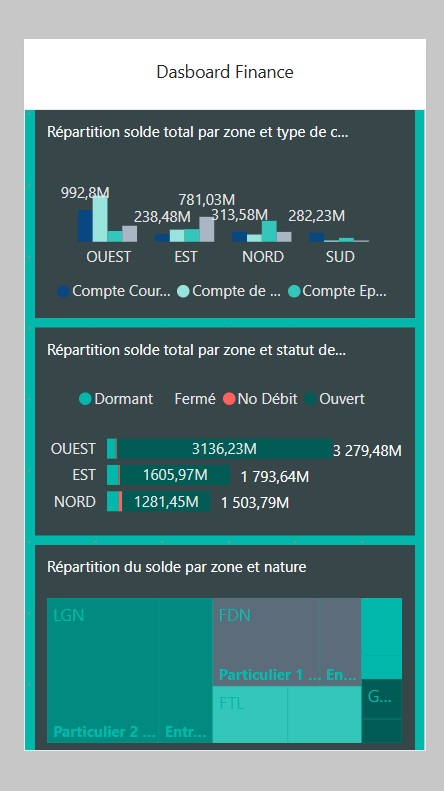Select the LGN Particulier 2 treemap tile
Viewport: 444px width, 791px height.
103,670
